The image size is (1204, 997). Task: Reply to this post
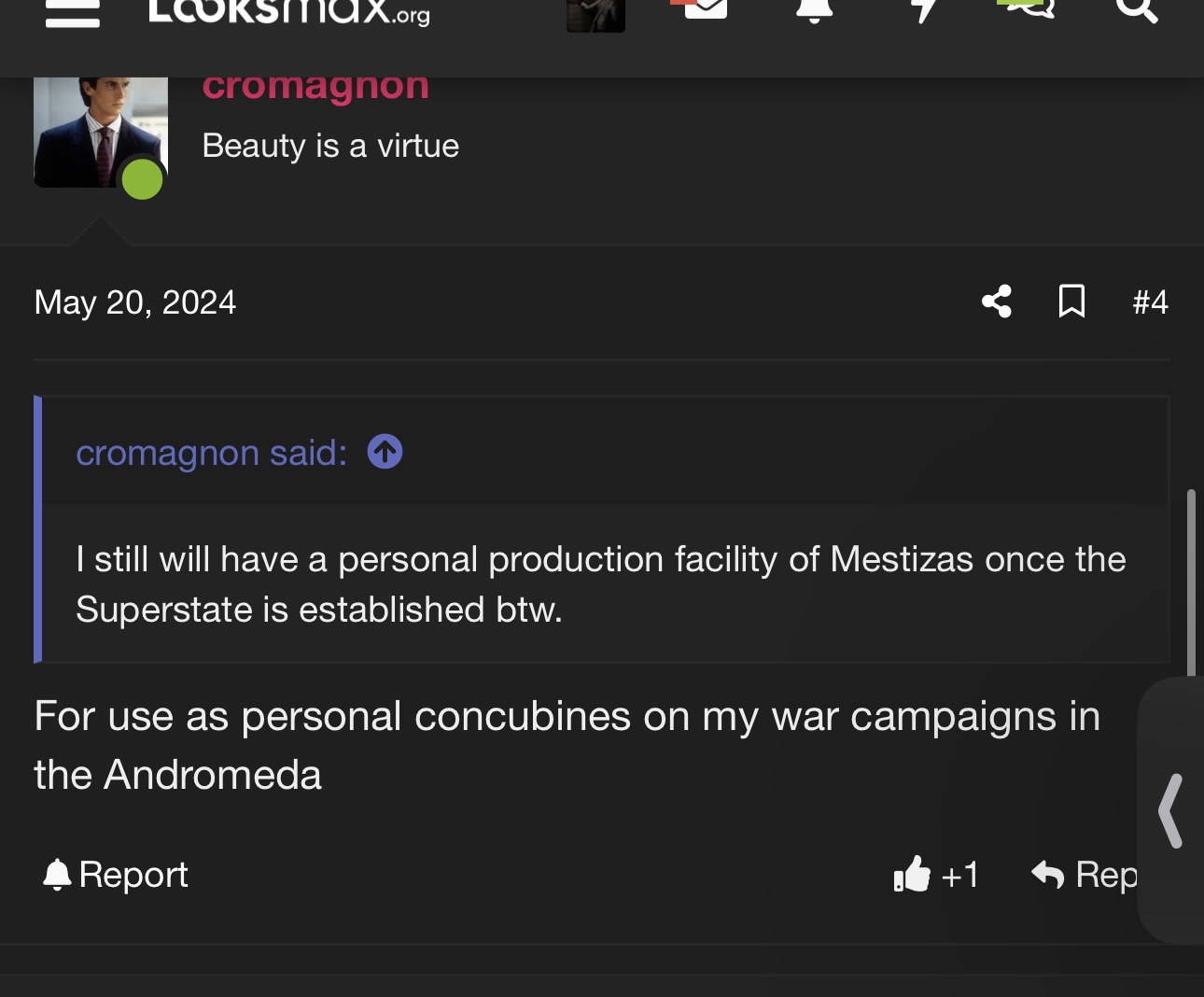point(1085,875)
